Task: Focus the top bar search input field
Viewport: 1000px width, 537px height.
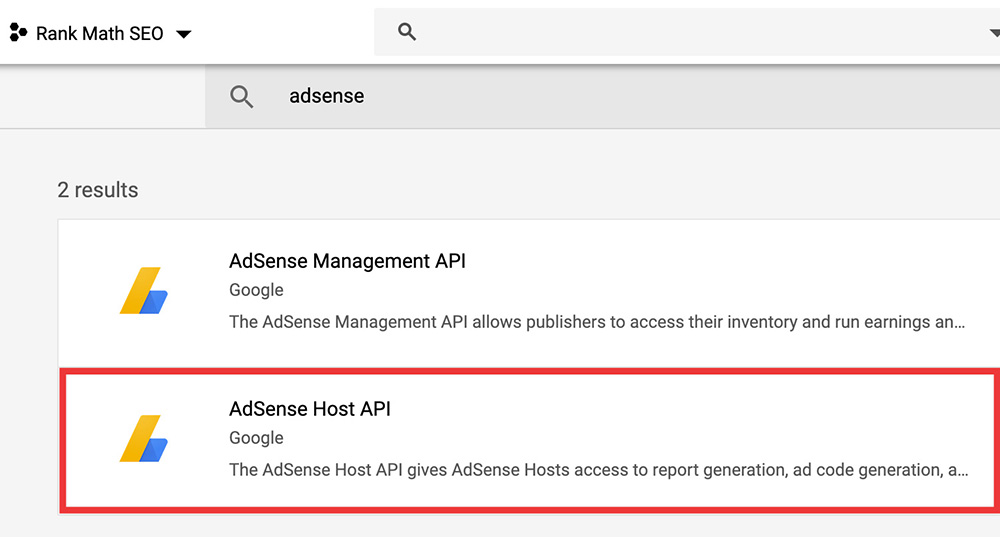Action: (x=690, y=32)
